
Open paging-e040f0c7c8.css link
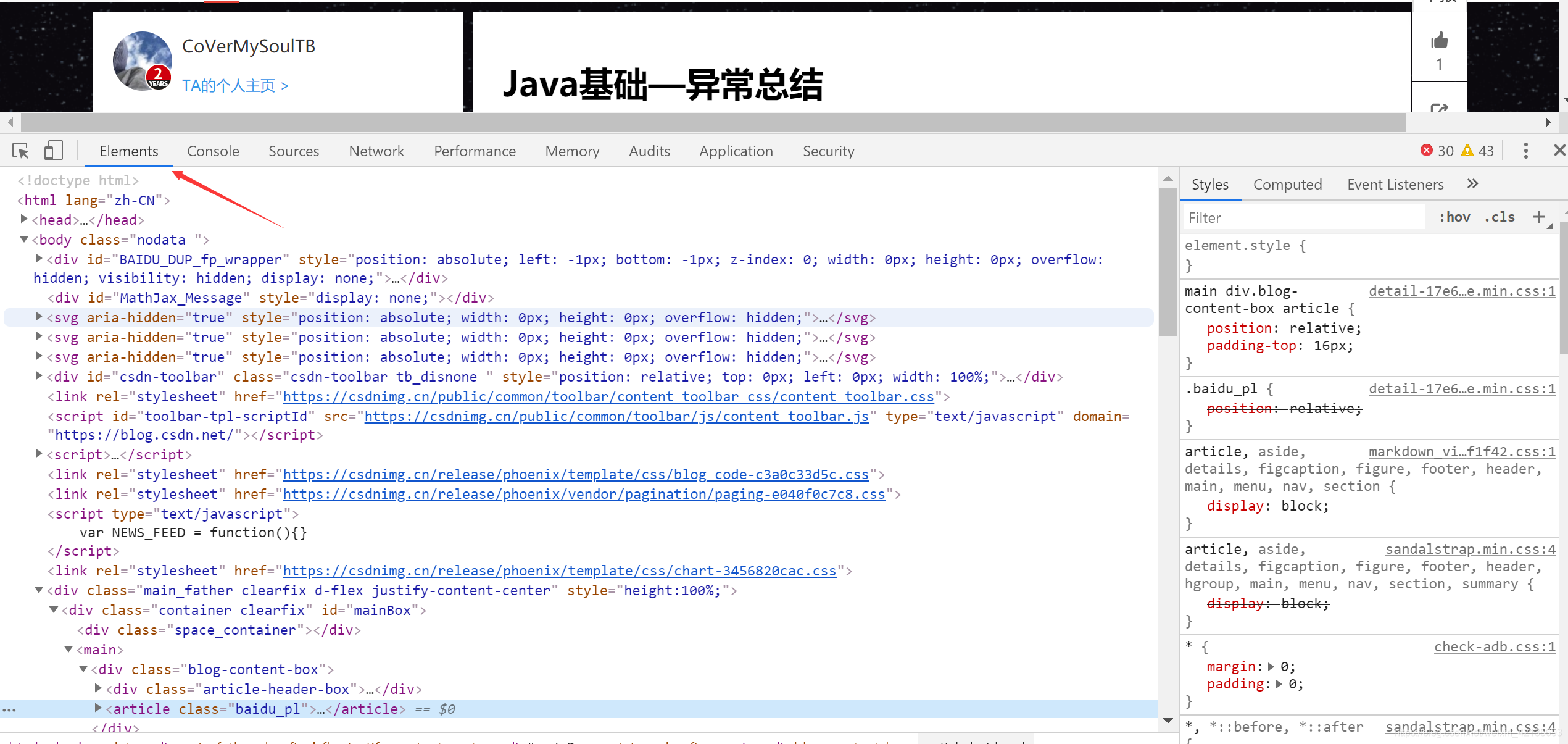(584, 494)
